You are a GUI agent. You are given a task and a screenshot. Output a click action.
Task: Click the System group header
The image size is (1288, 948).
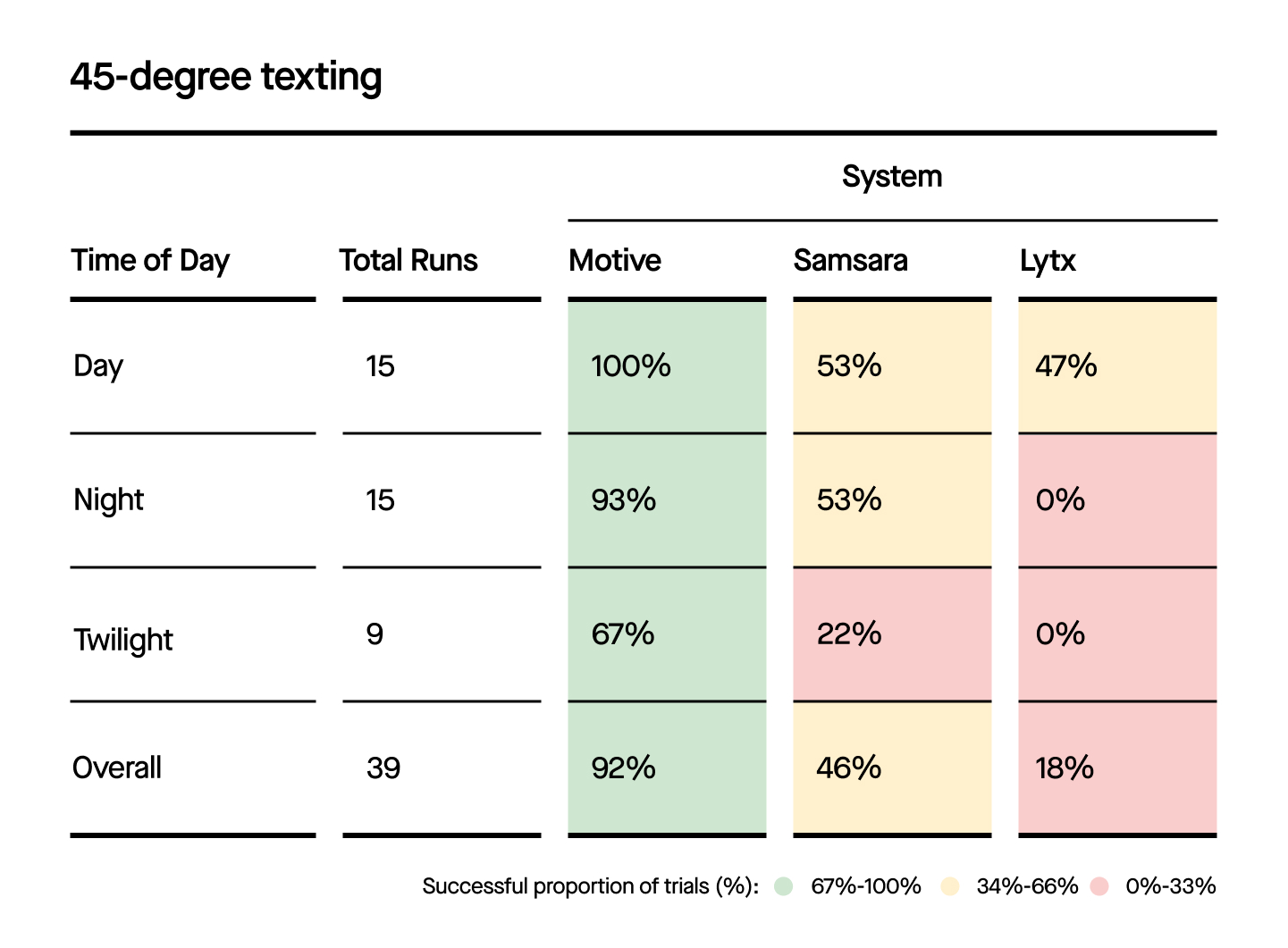(892, 177)
